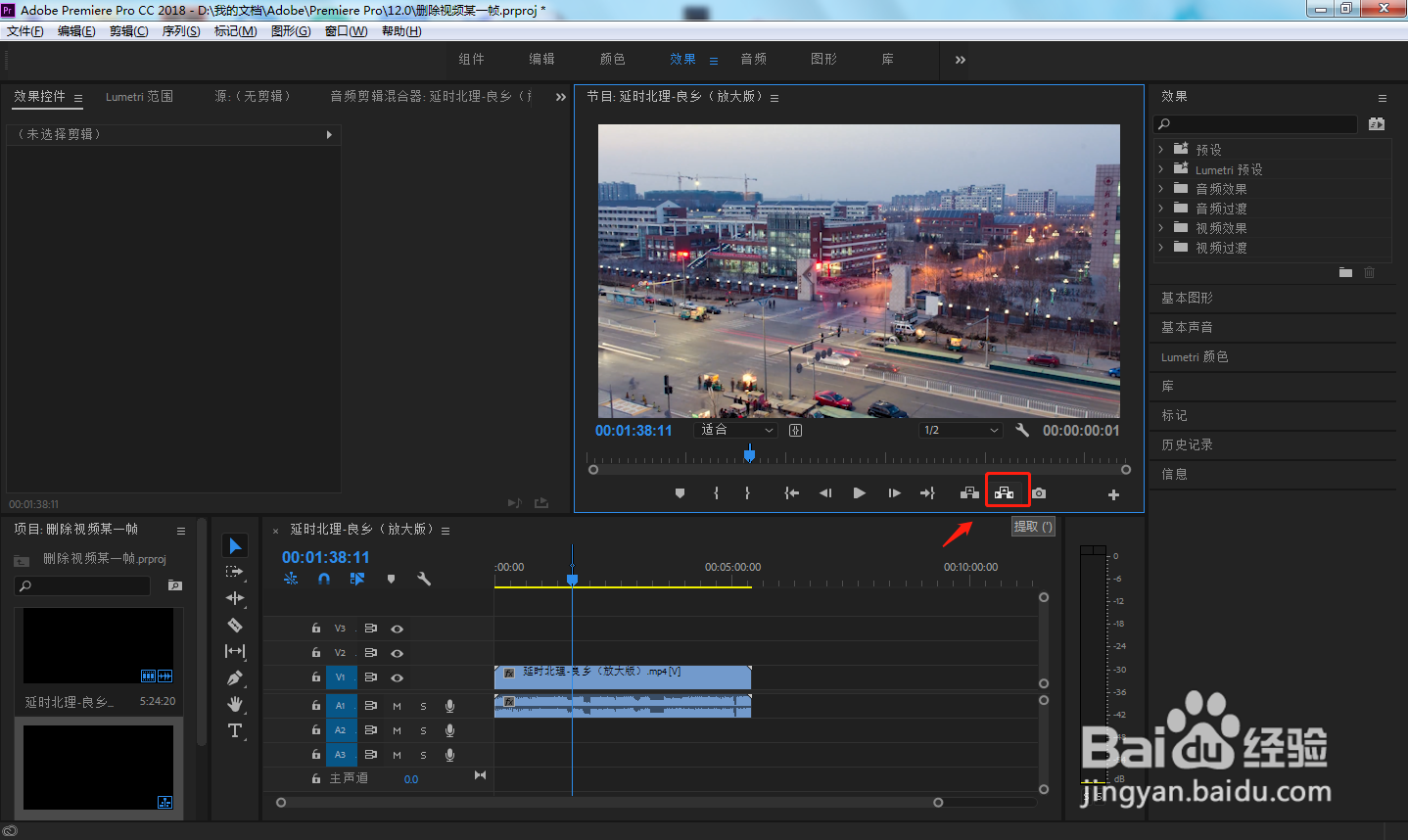Viewport: 1408px width, 840px height.
Task: Open the Lumetri 范围 panel tab
Action: 139,97
